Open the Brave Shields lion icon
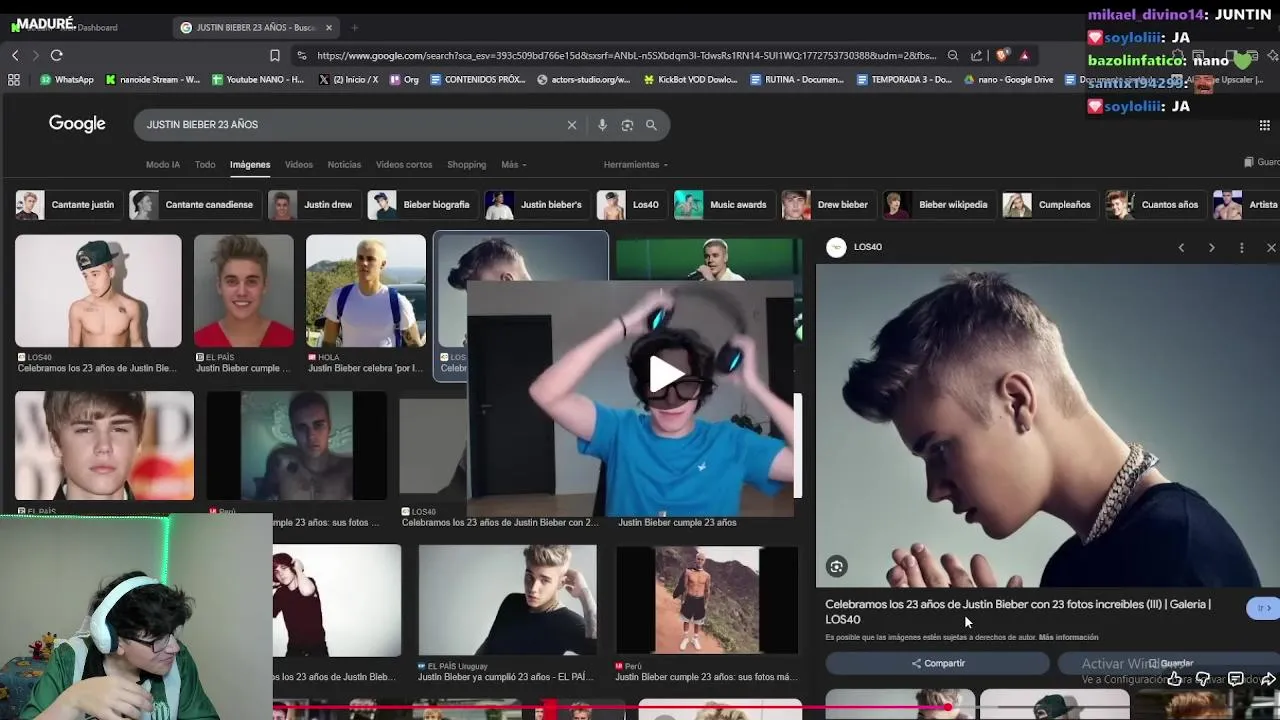Screen dimensions: 1280x720 coord(1002,55)
